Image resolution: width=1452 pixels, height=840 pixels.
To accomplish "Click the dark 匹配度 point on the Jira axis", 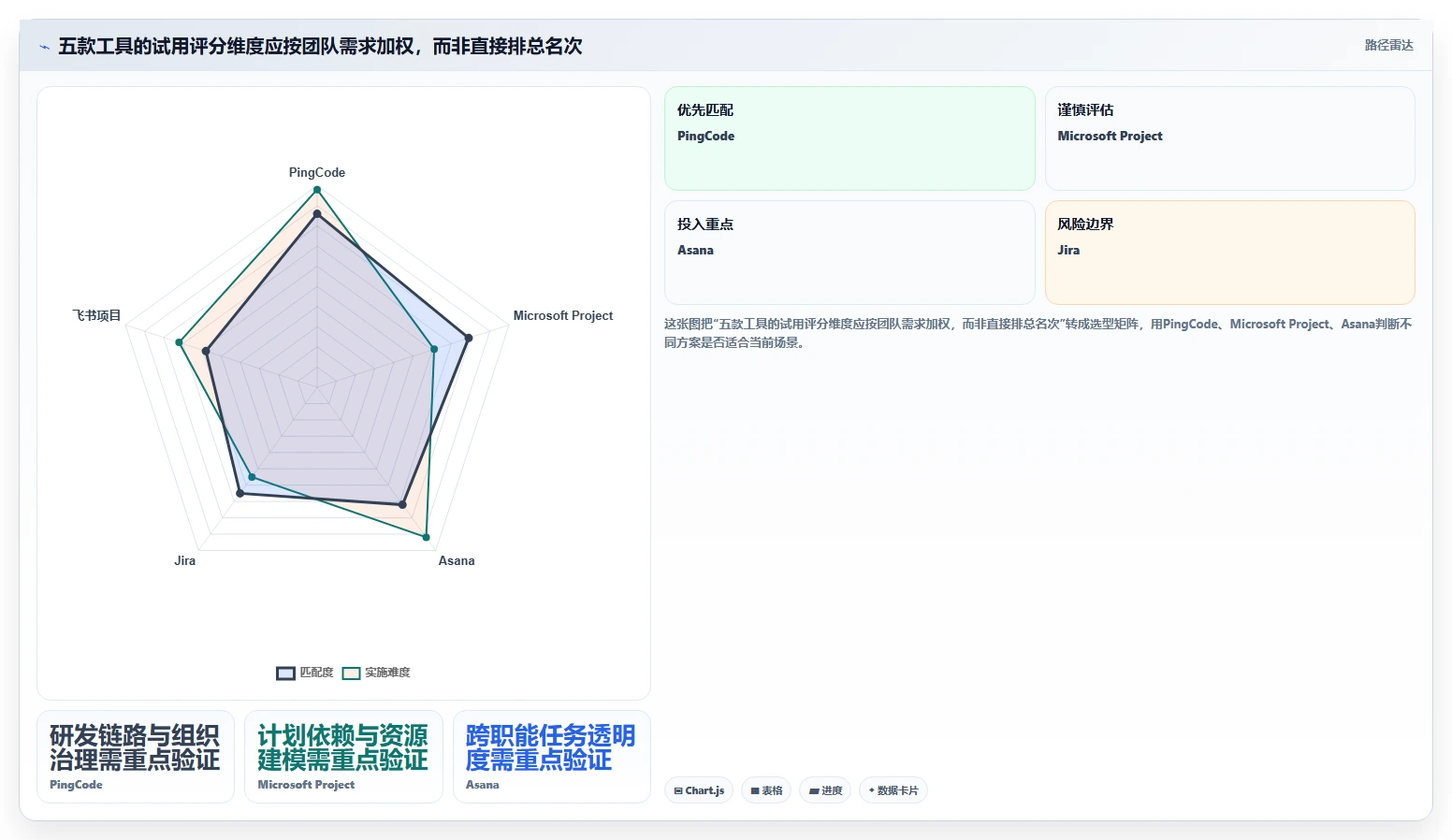I will point(240,493).
